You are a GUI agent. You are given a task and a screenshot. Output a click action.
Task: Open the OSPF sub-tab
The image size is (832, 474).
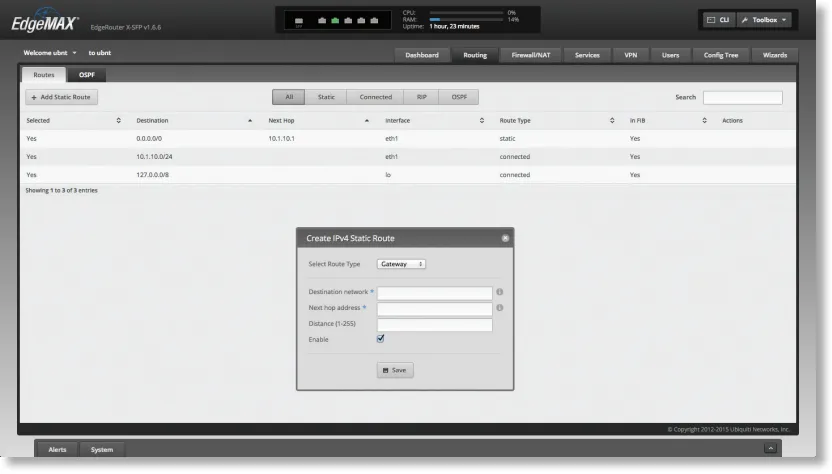[87, 74]
